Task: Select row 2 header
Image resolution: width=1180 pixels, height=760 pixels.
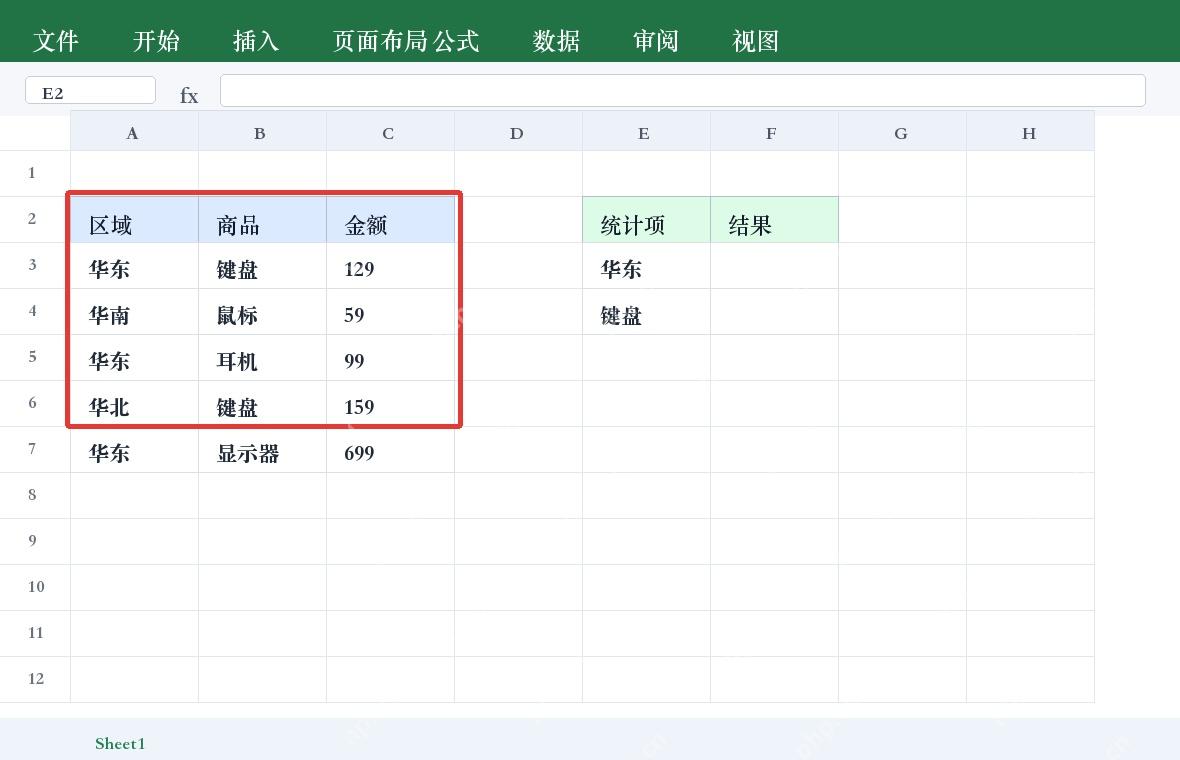Action: click(35, 219)
